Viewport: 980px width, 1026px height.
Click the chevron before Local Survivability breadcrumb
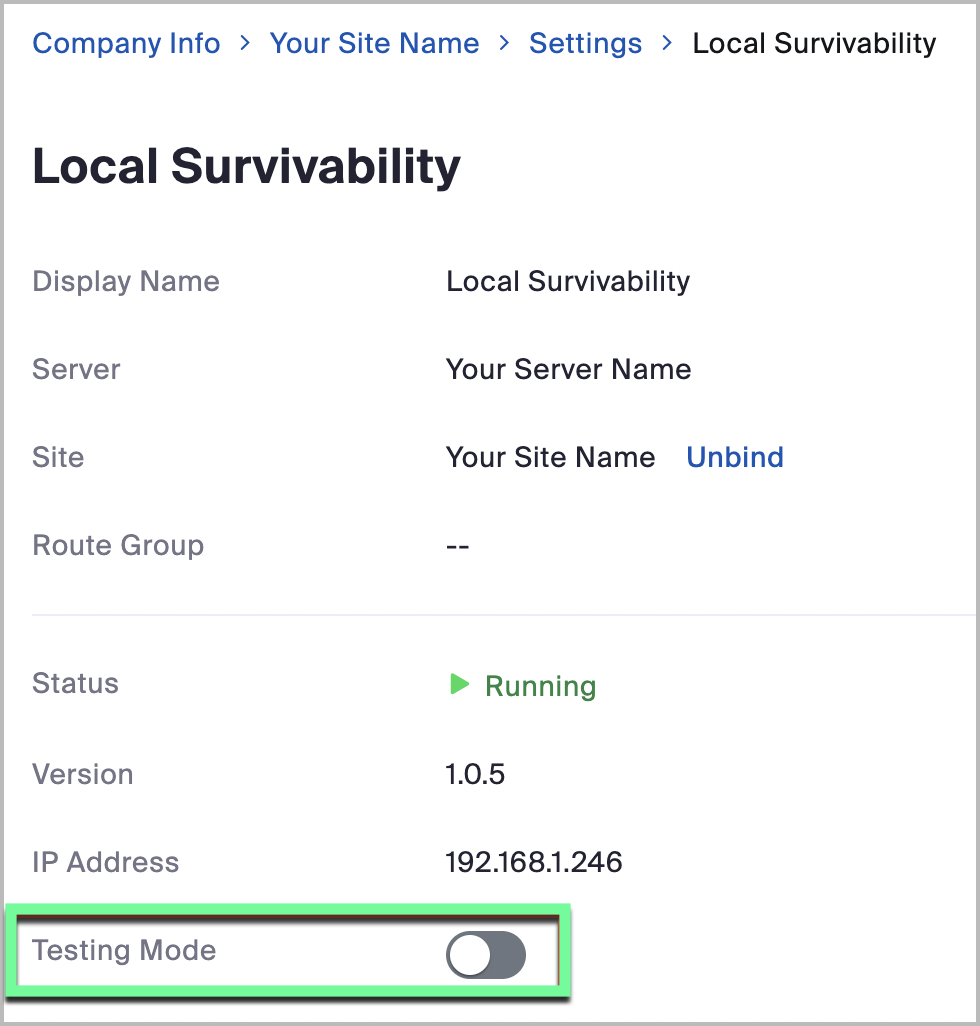[x=667, y=44]
